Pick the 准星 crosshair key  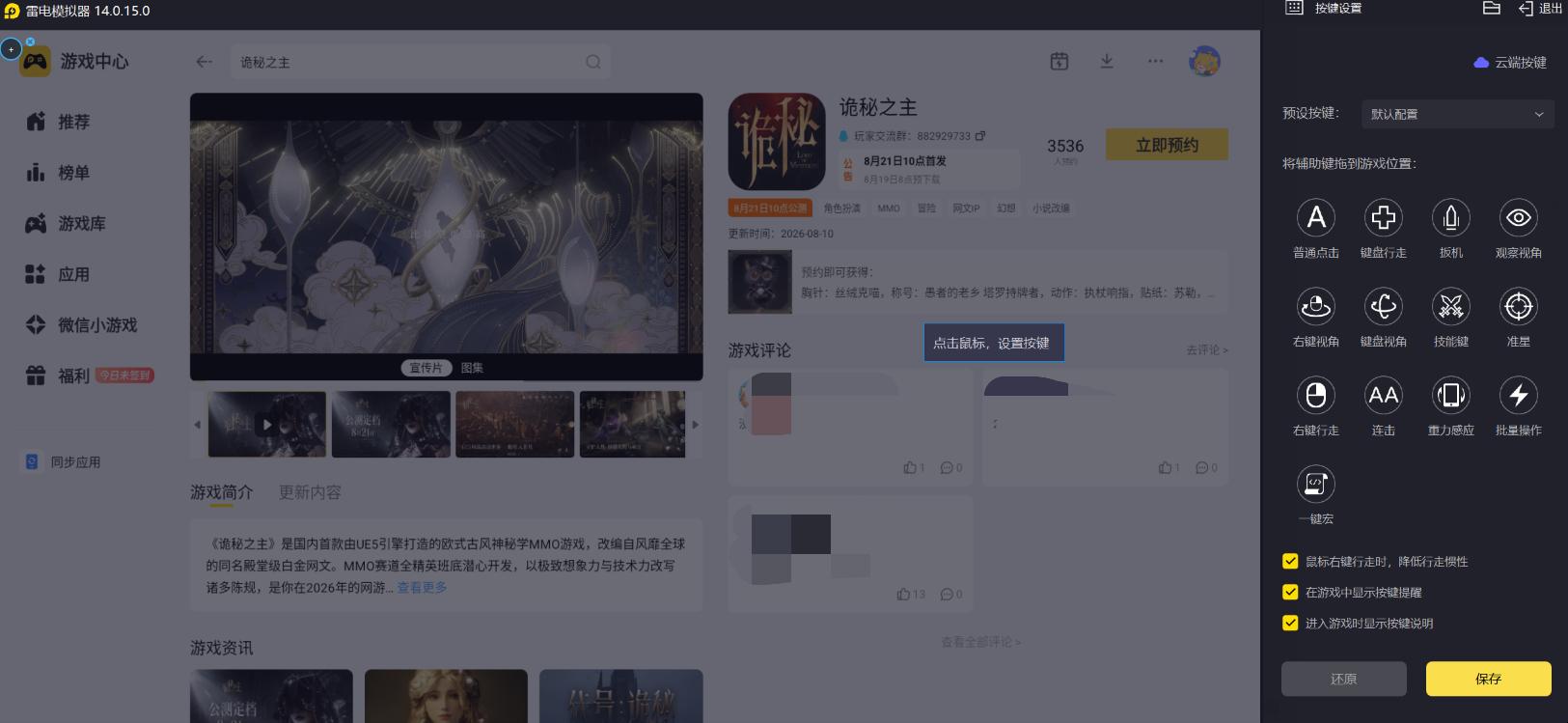(x=1519, y=307)
